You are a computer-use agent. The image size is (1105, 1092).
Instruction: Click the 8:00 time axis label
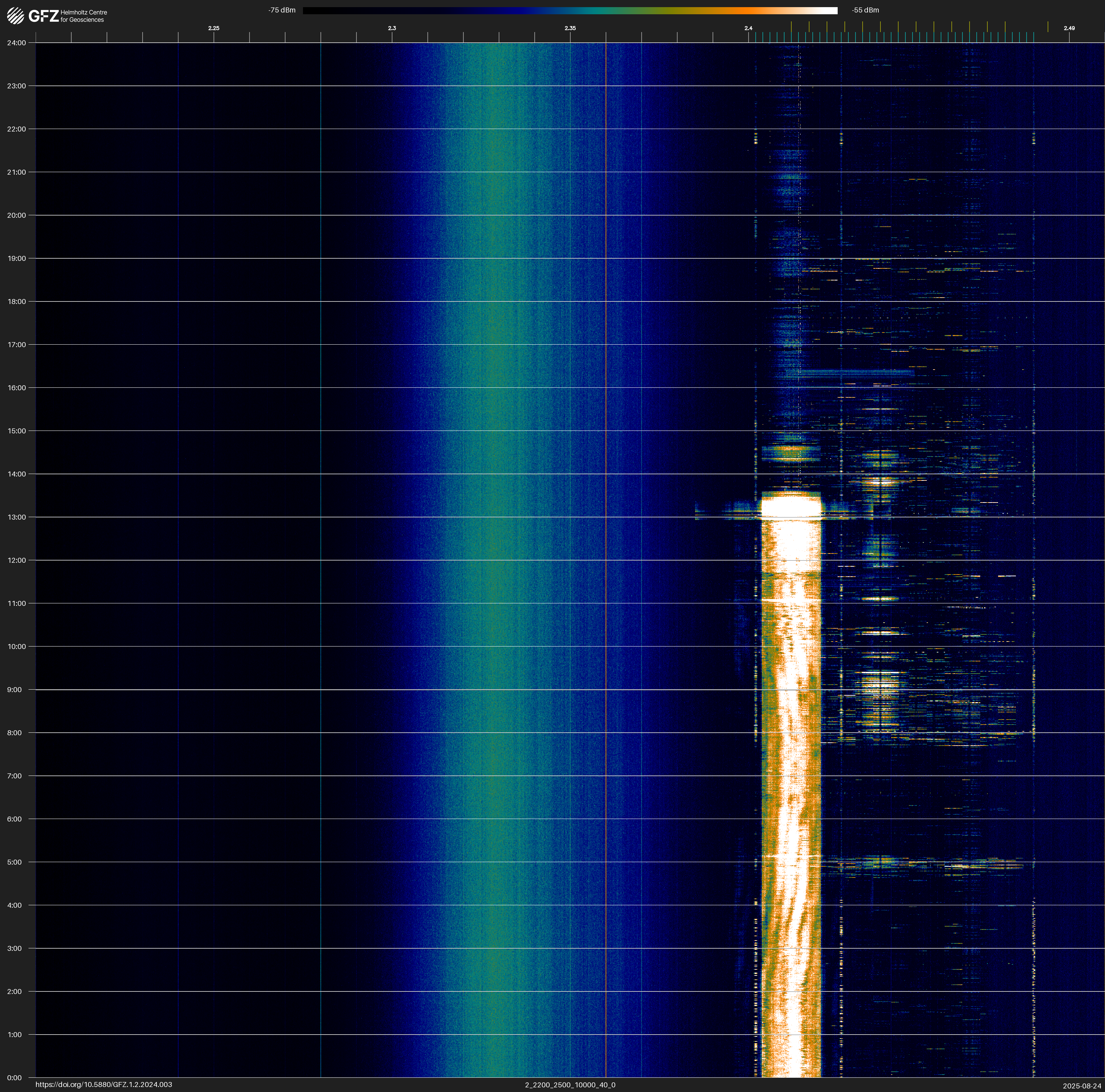[14, 733]
